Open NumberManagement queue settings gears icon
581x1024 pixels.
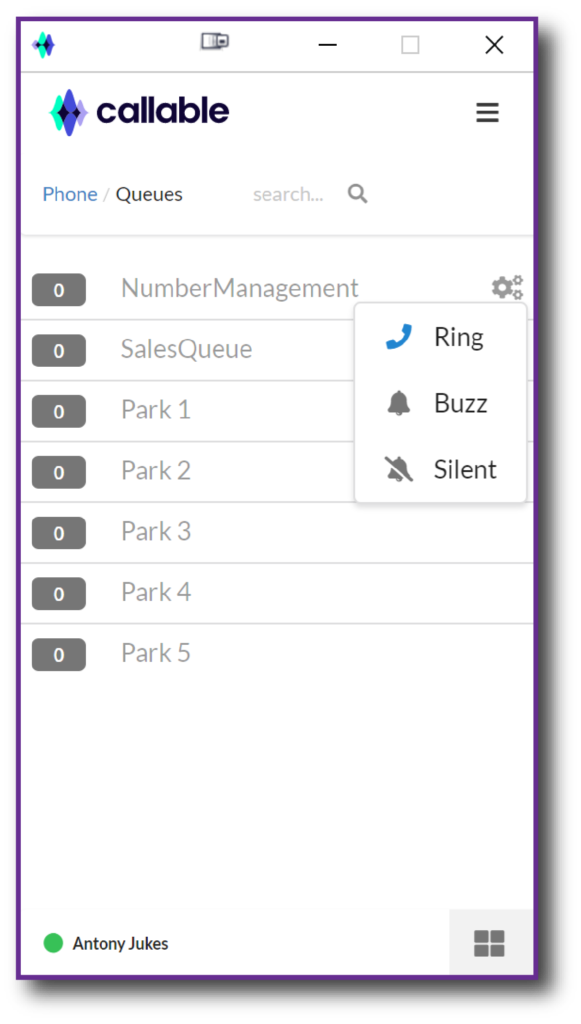[x=507, y=287]
